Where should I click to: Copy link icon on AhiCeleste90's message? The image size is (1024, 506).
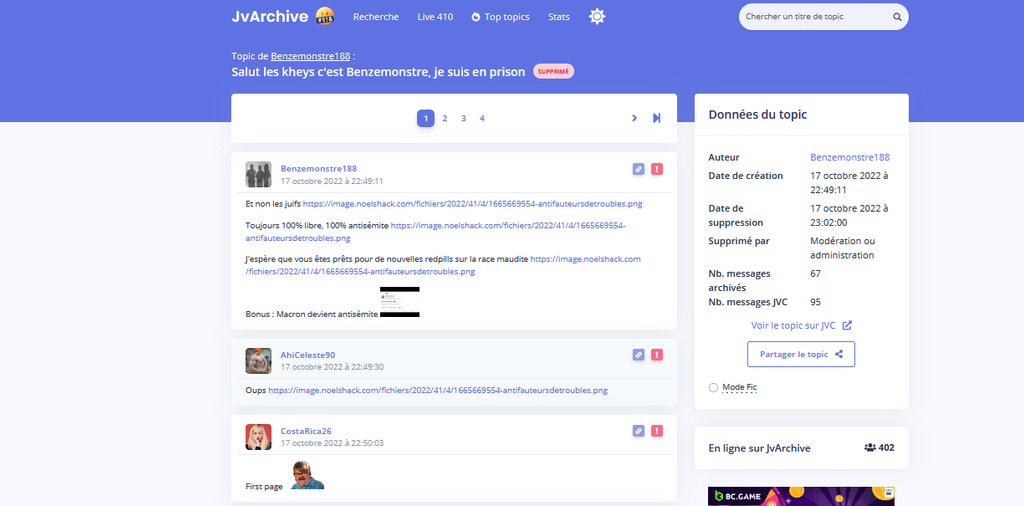638,354
